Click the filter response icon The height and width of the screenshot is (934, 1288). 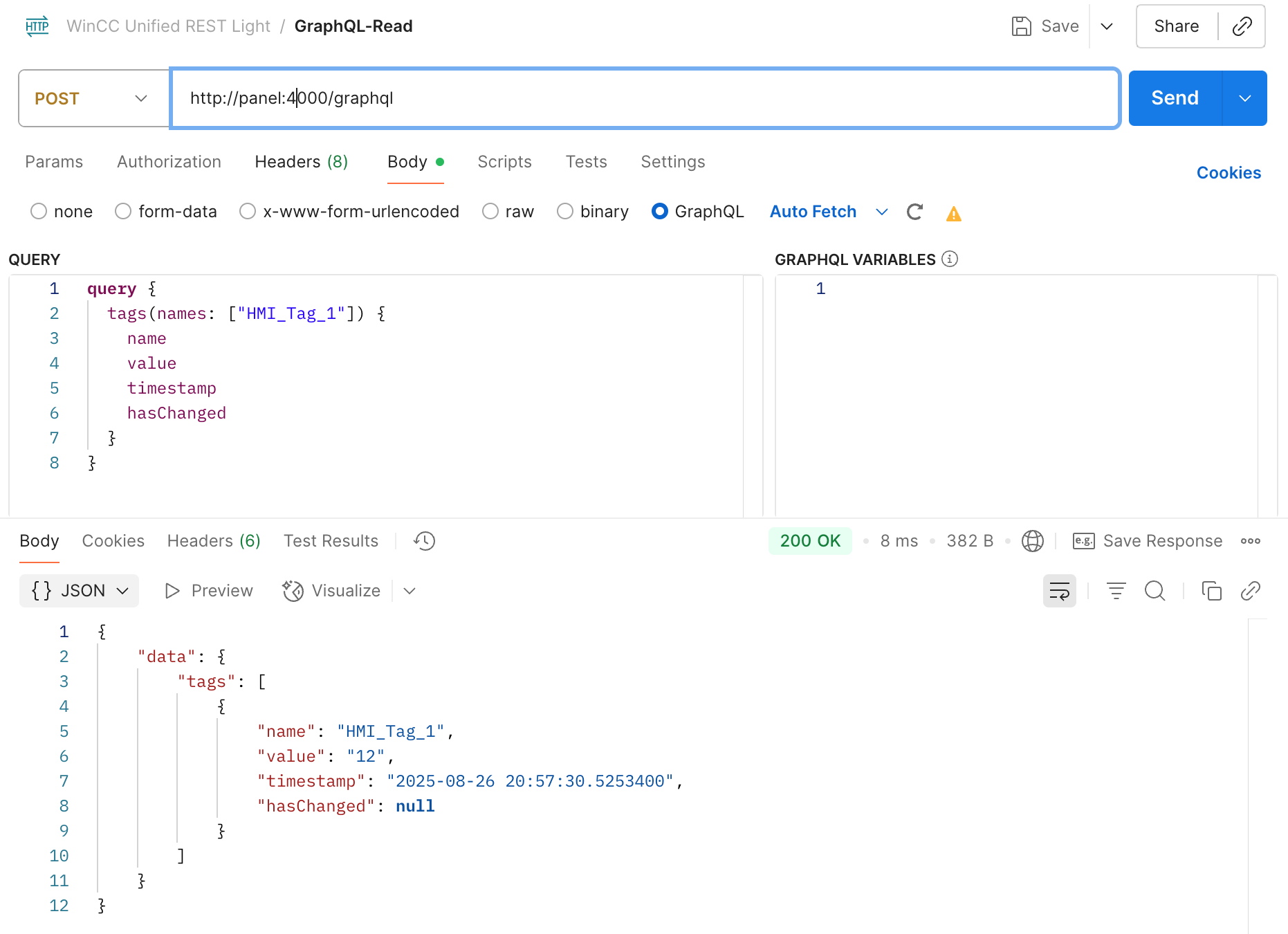pyautogui.click(x=1116, y=591)
